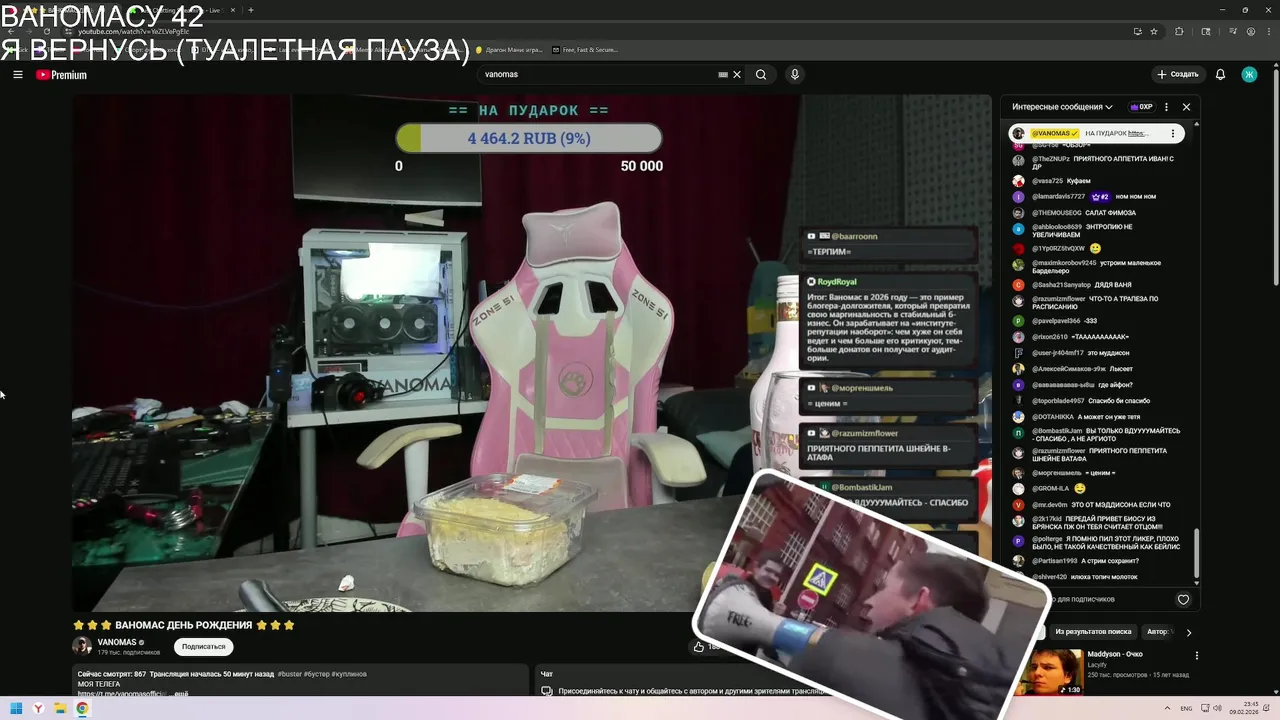Click the stream title 'ВАНОМАС ДЕНЬ РОЖДЕНИЯ'
This screenshot has height=720, width=1280.
coord(185,625)
